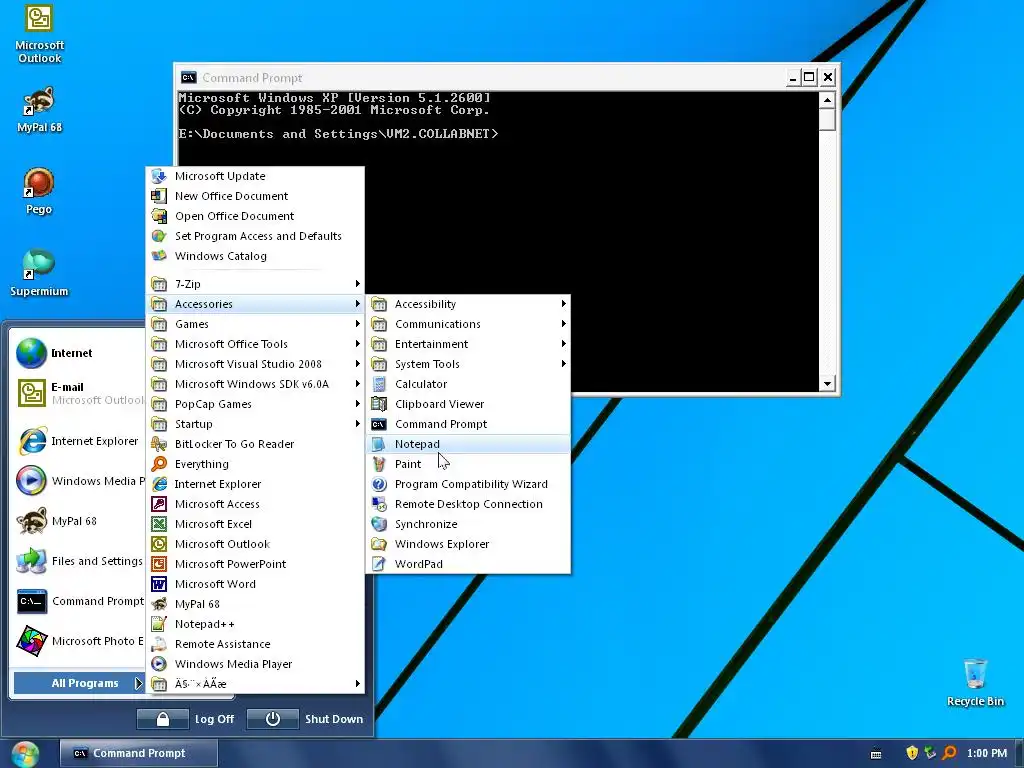Select Microsoft Update entry
This screenshot has width=1024, height=768.
[255, 176]
